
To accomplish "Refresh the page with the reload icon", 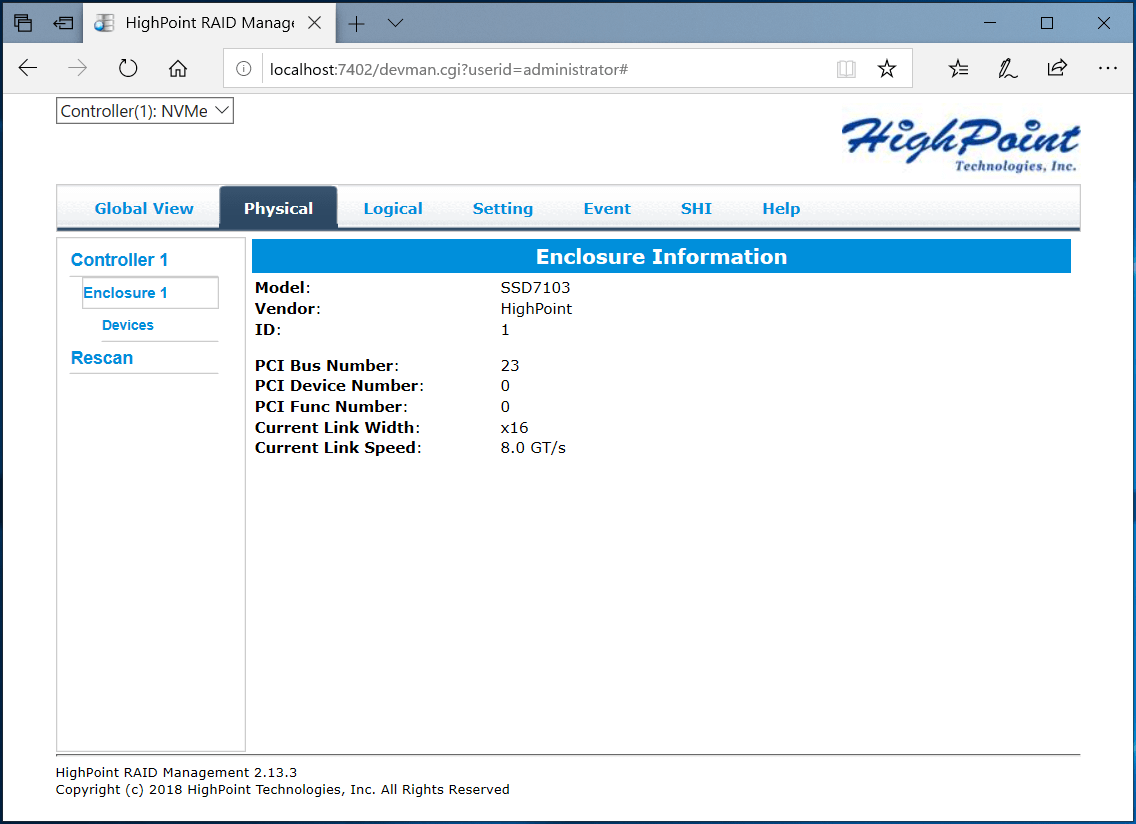I will click(x=128, y=68).
